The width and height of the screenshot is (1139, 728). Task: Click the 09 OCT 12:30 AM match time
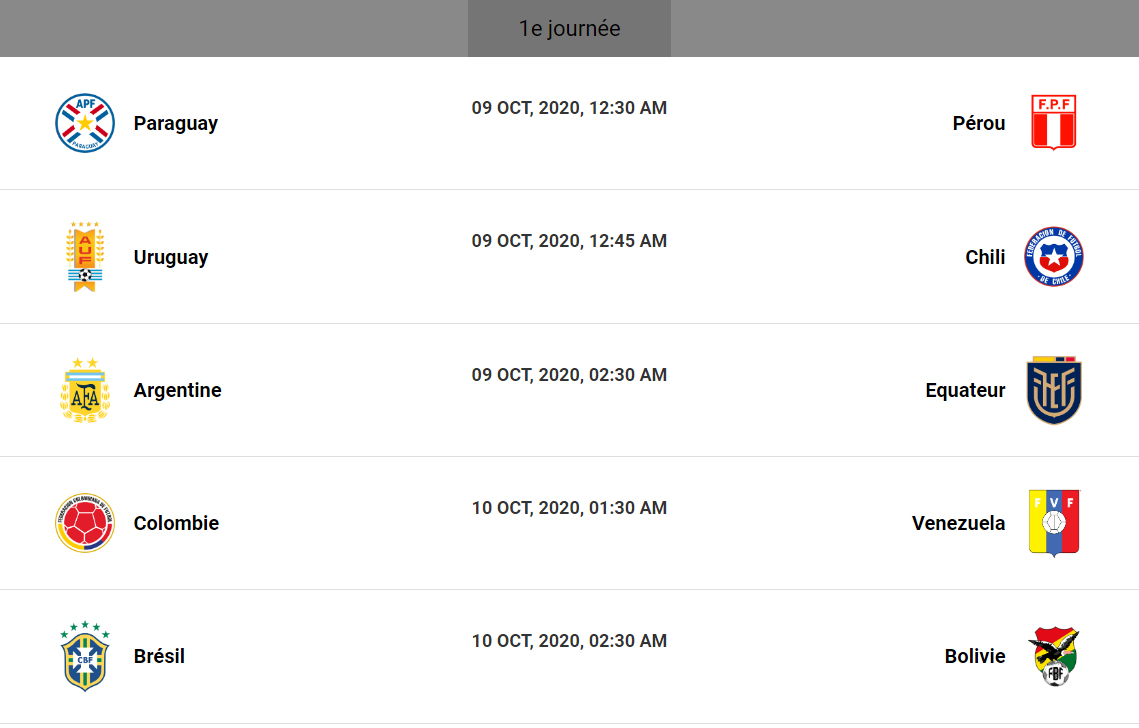569,108
